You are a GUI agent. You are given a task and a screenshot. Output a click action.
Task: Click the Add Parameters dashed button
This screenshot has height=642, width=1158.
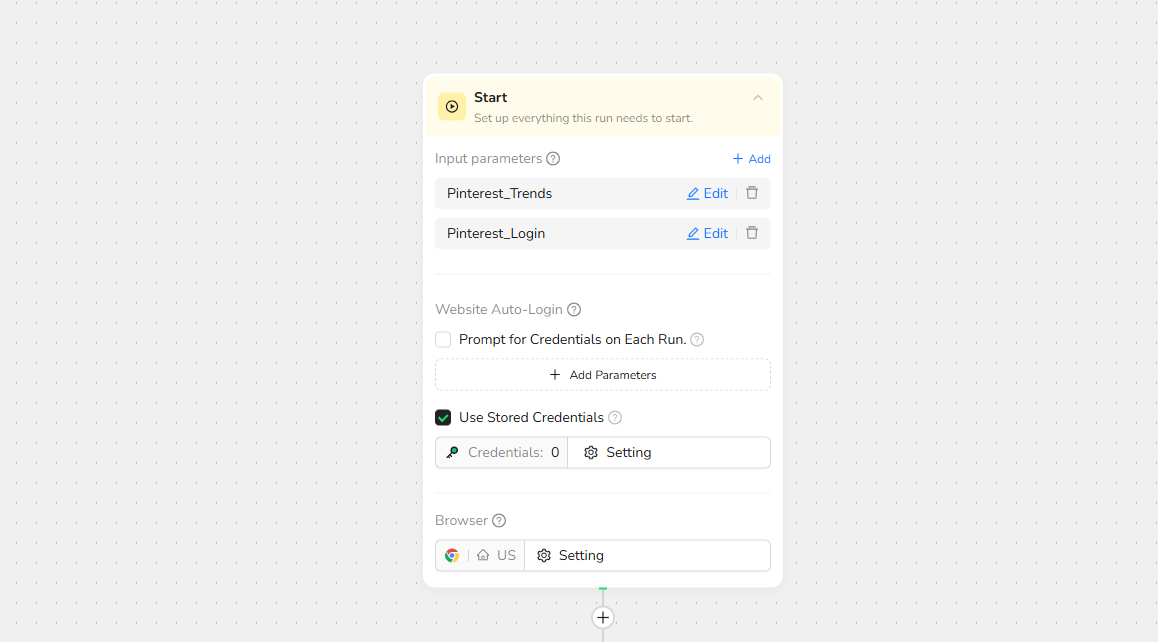click(602, 375)
